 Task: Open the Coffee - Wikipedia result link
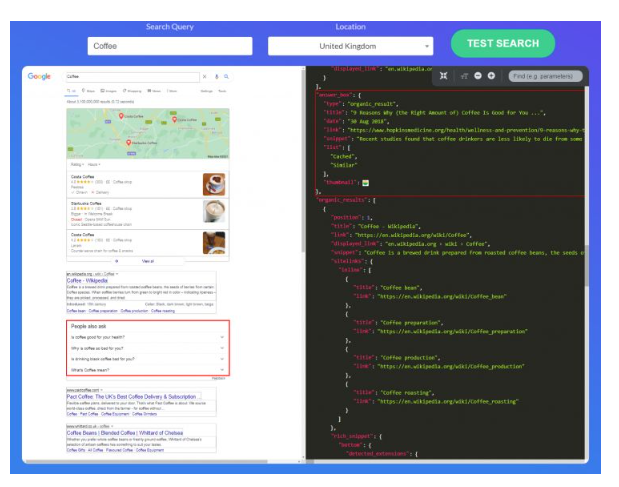pos(87,281)
